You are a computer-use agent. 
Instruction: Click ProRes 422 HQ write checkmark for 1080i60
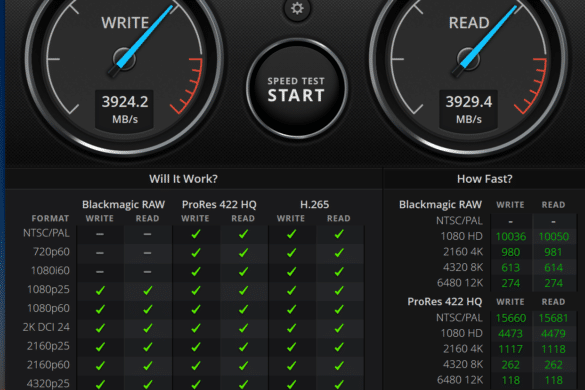[x=196, y=271]
